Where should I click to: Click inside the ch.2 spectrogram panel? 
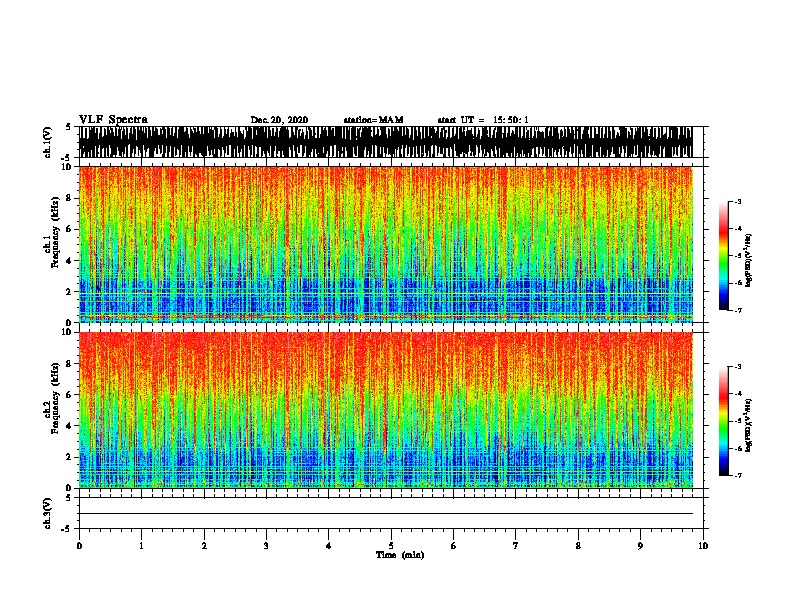point(386,410)
